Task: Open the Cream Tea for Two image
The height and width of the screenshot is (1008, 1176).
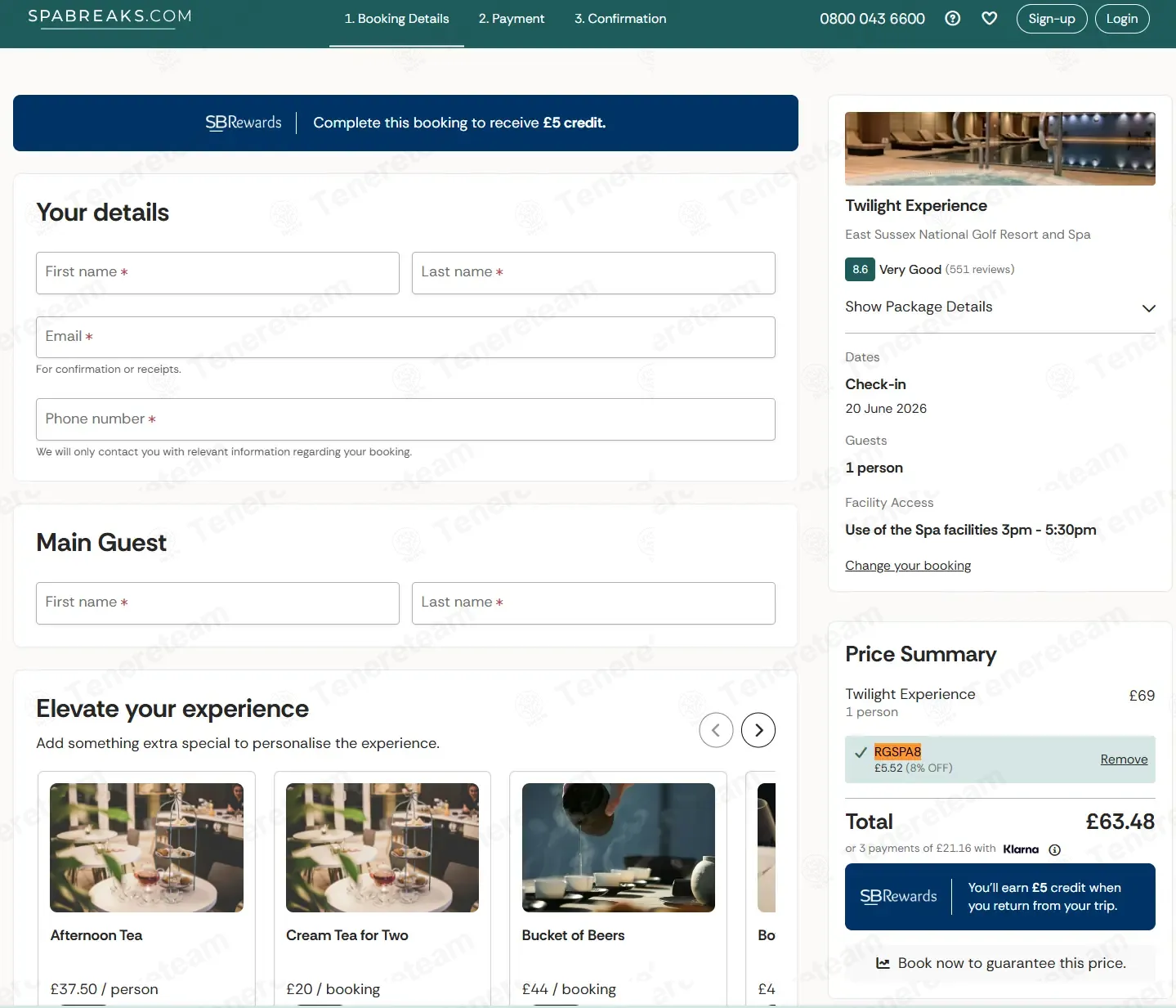Action: point(382,848)
